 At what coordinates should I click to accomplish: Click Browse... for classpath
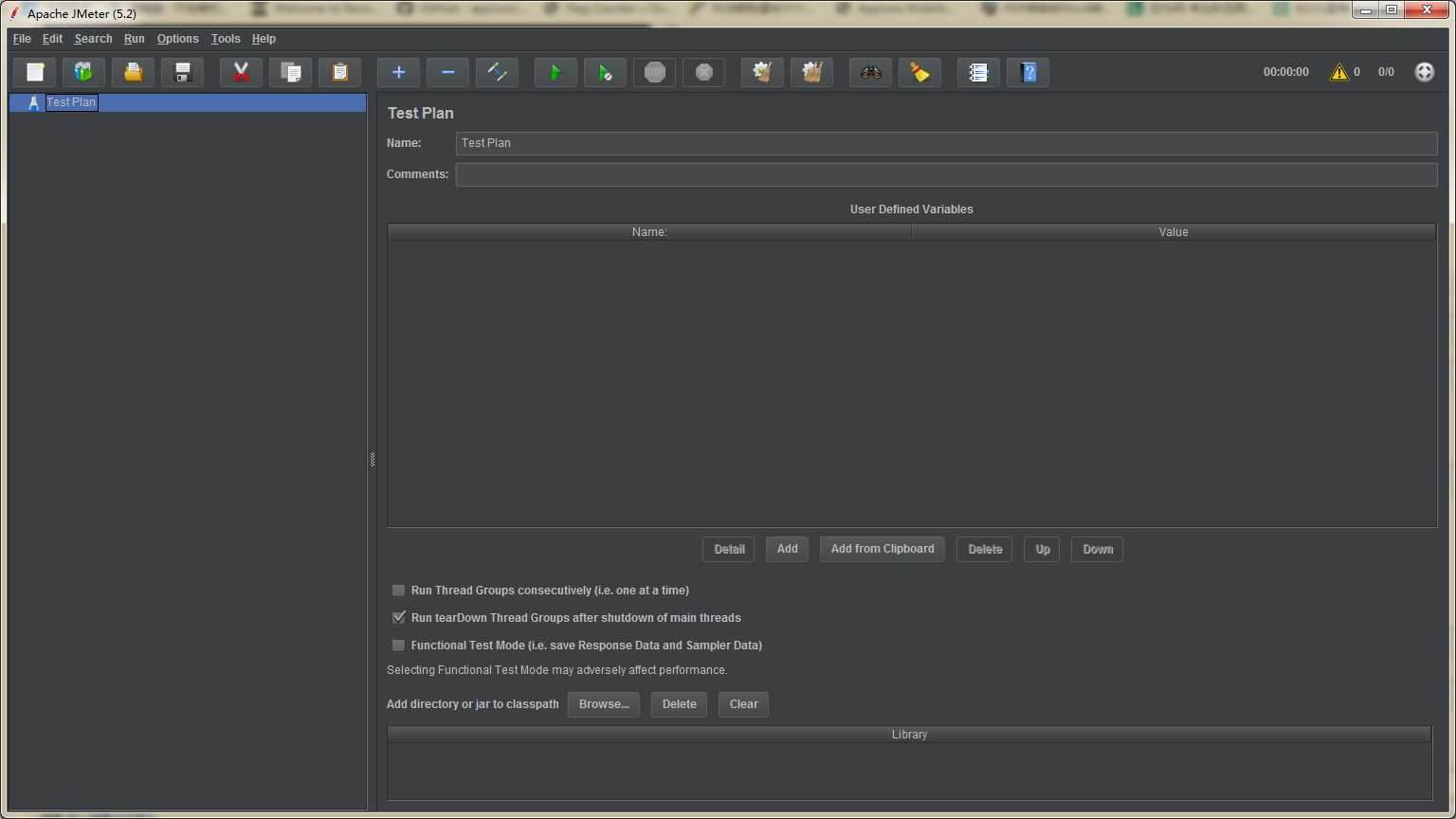click(x=604, y=704)
